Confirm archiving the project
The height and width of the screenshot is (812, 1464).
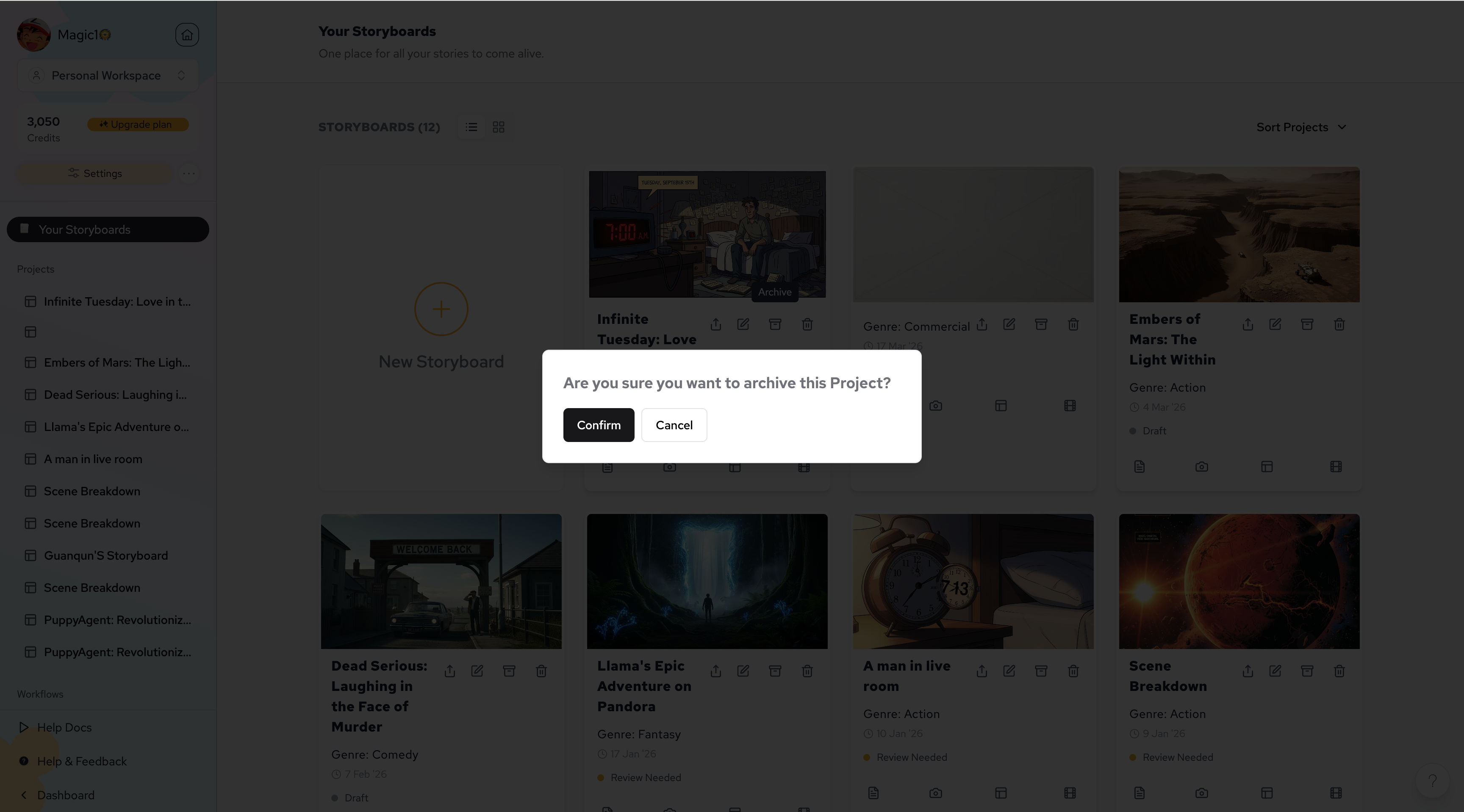click(x=599, y=425)
